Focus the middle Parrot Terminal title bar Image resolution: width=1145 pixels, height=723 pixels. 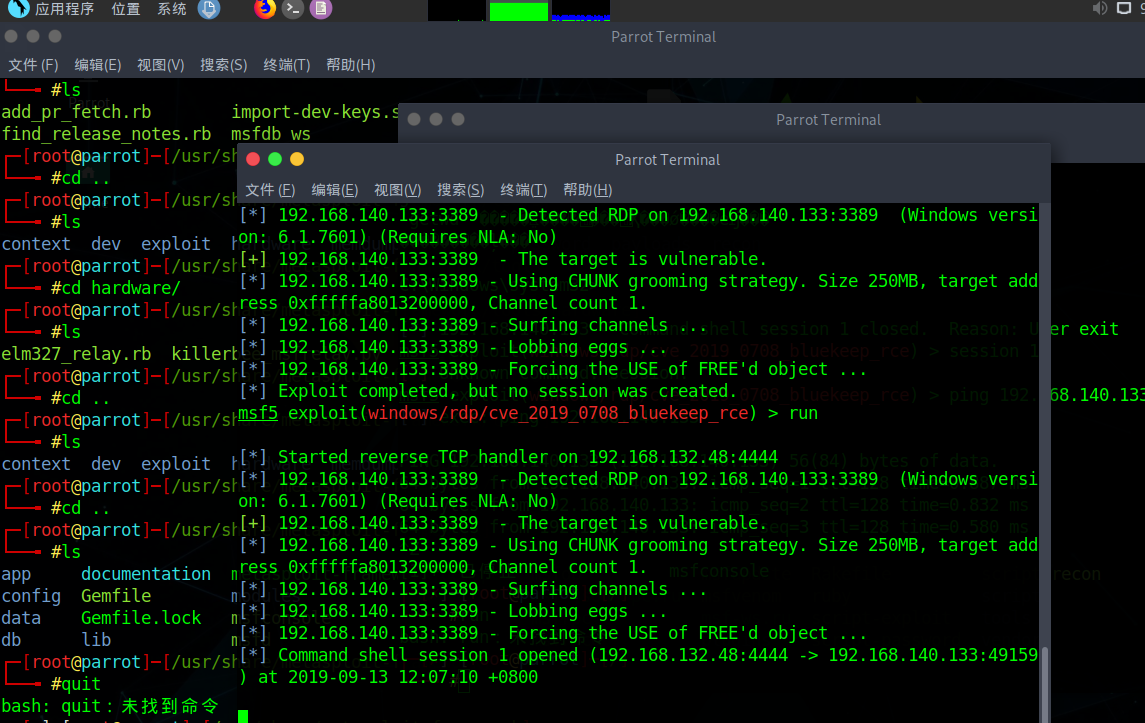828,120
